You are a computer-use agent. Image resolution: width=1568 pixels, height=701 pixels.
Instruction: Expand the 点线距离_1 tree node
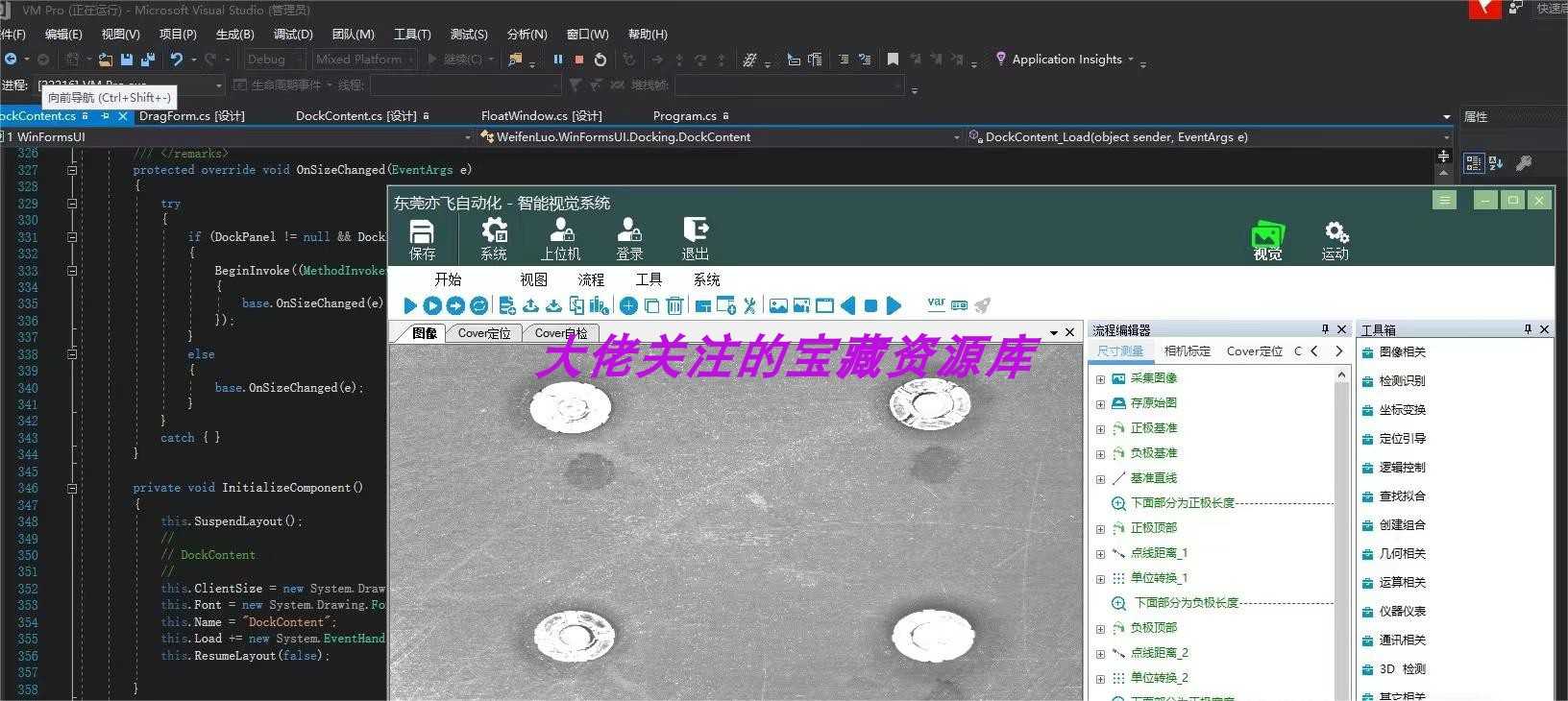[1100, 554]
